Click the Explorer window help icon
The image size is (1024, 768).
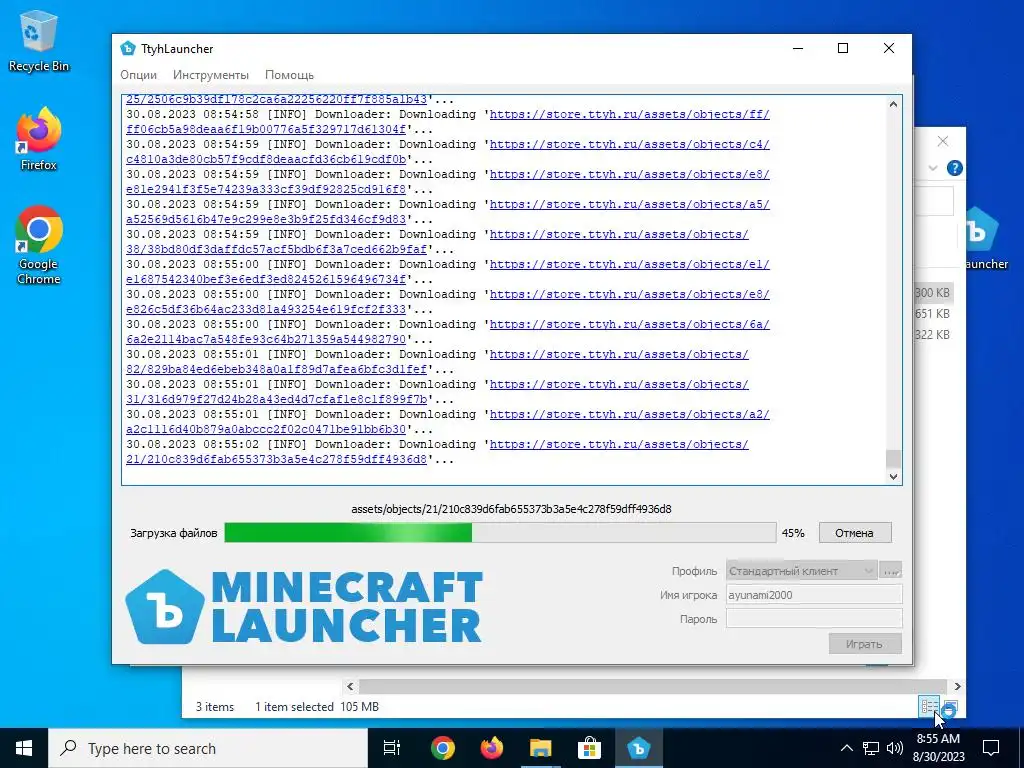coord(954,168)
